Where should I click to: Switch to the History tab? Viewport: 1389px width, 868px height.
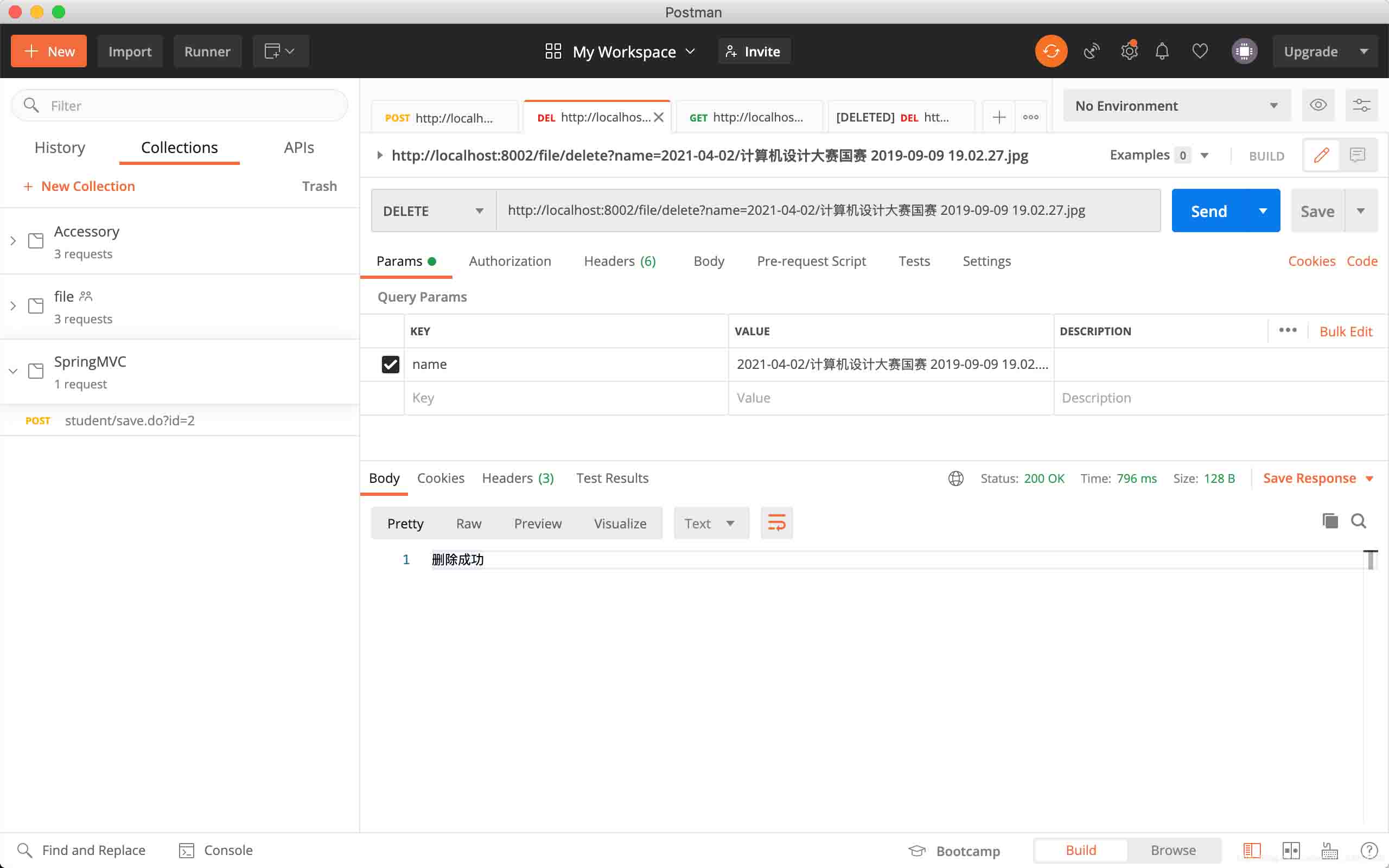[x=60, y=148]
